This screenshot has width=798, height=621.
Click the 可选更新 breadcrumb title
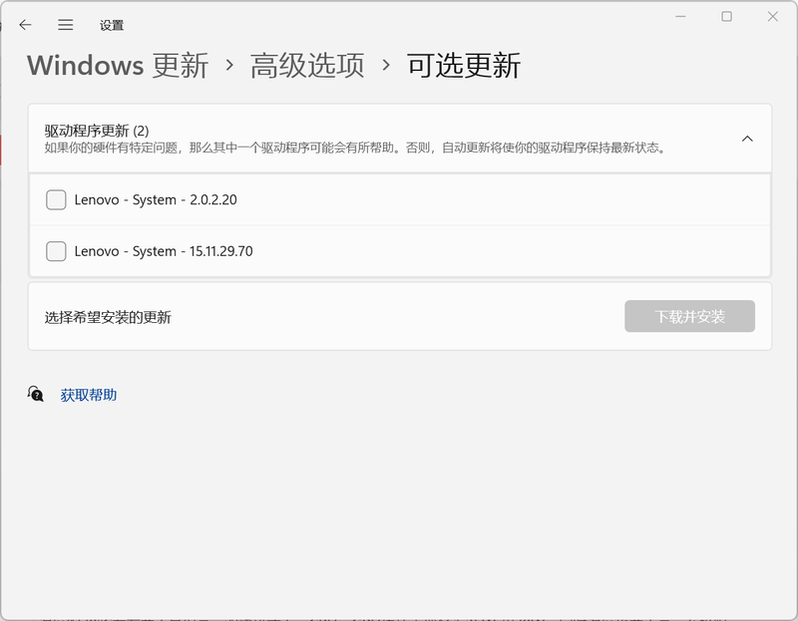pyautogui.click(x=464, y=66)
